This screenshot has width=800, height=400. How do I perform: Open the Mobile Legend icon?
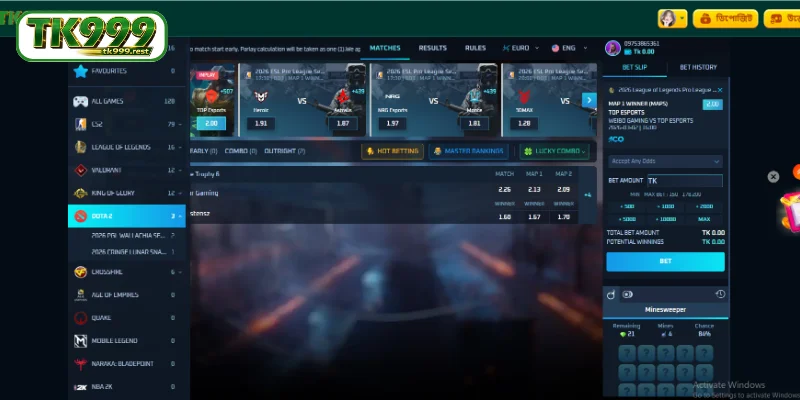click(x=80, y=341)
